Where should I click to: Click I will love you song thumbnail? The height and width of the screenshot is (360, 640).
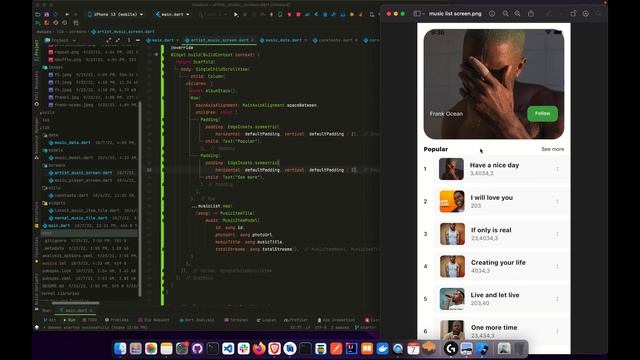pos(452,201)
